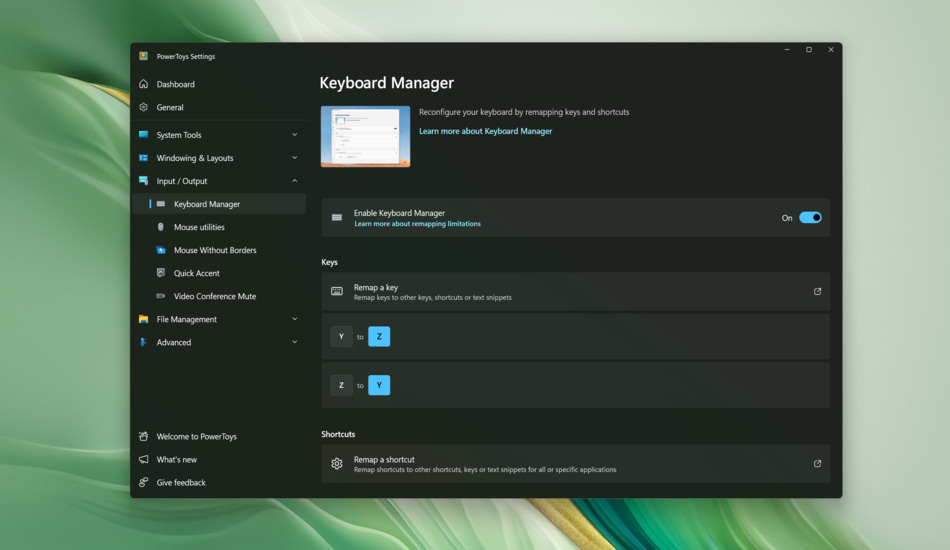This screenshot has width=950, height=550.
Task: Open Learn more about remapping limitations link
Action: point(417,224)
